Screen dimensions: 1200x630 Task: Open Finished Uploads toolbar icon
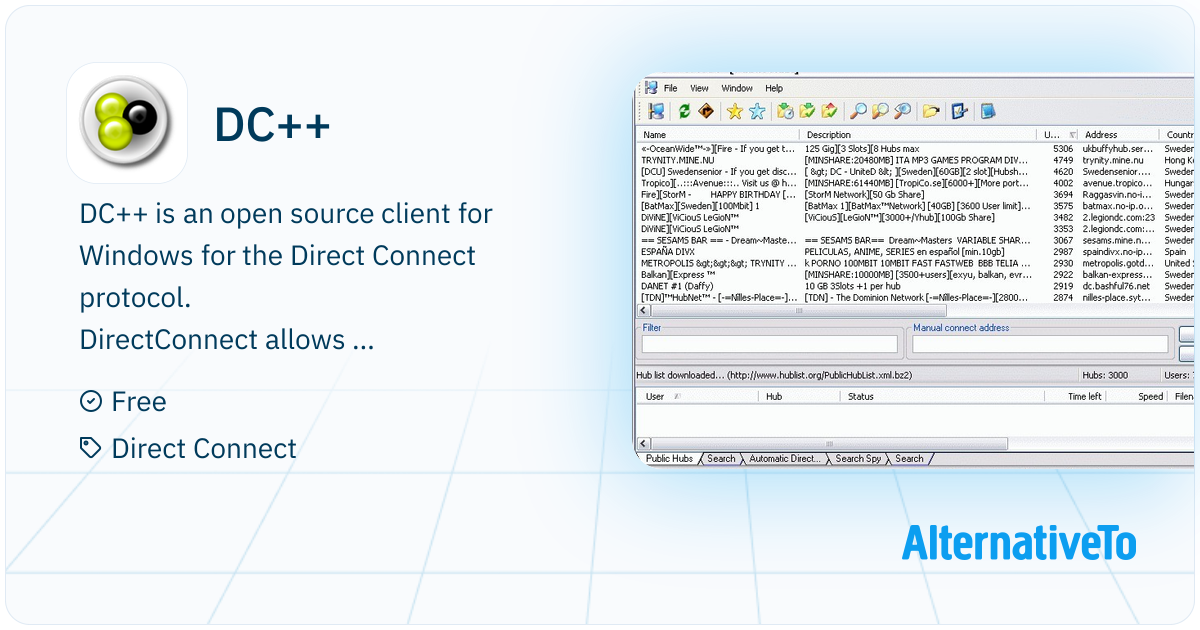[x=829, y=111]
